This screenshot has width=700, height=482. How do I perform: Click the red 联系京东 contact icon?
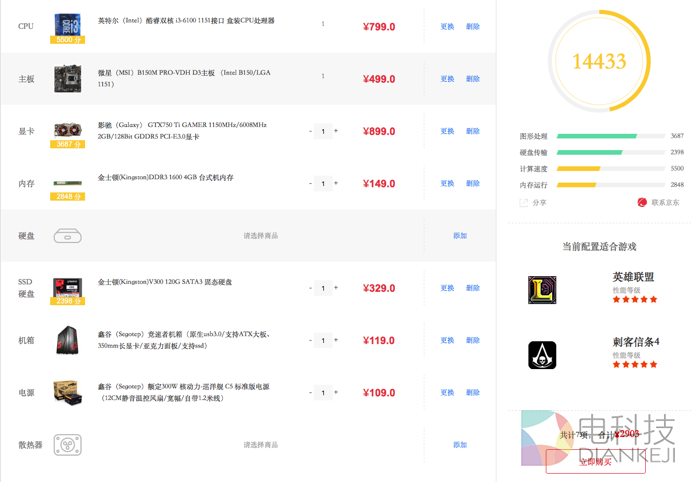642,202
